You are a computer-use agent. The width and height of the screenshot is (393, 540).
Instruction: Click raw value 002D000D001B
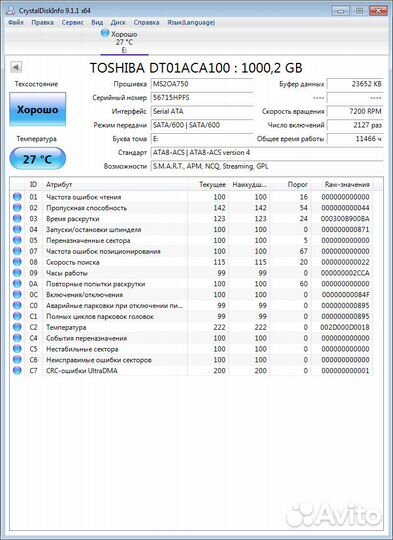pyautogui.click(x=345, y=327)
